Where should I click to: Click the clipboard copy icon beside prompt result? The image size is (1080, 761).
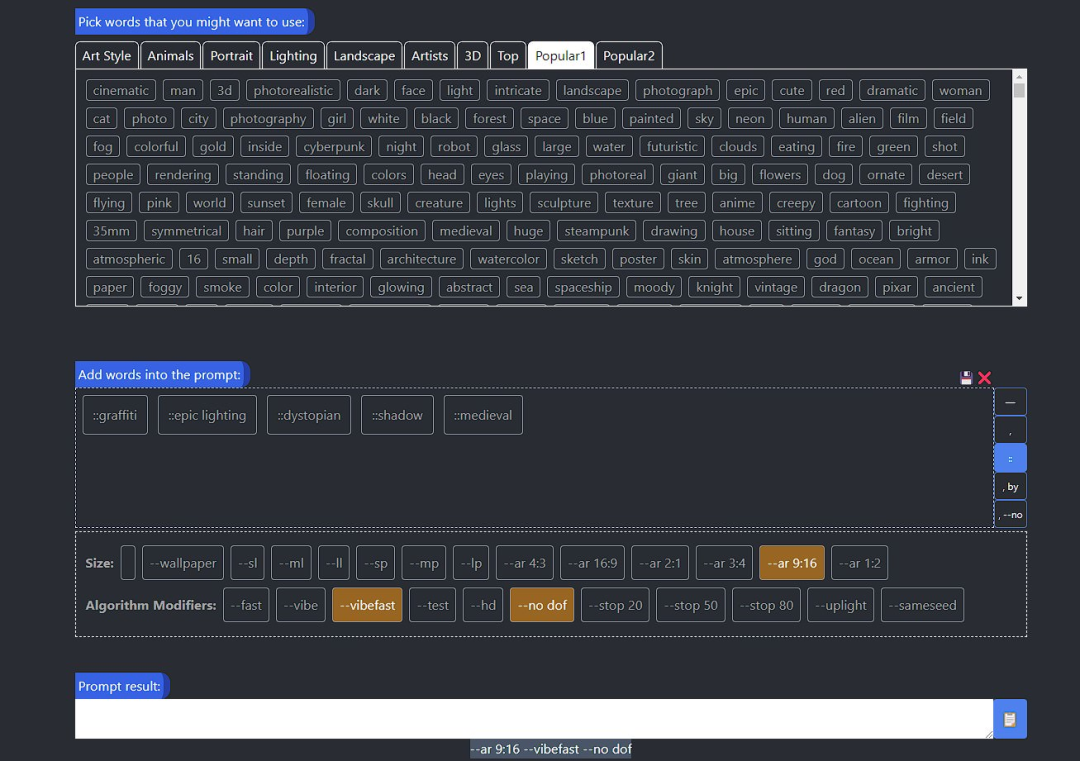click(1009, 719)
